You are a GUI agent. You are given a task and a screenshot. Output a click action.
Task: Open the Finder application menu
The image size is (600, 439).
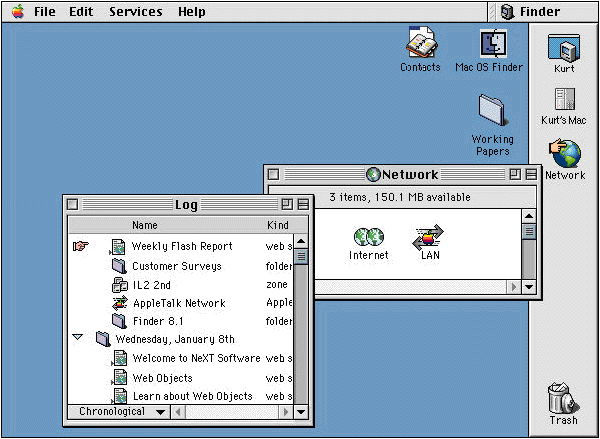pos(530,12)
